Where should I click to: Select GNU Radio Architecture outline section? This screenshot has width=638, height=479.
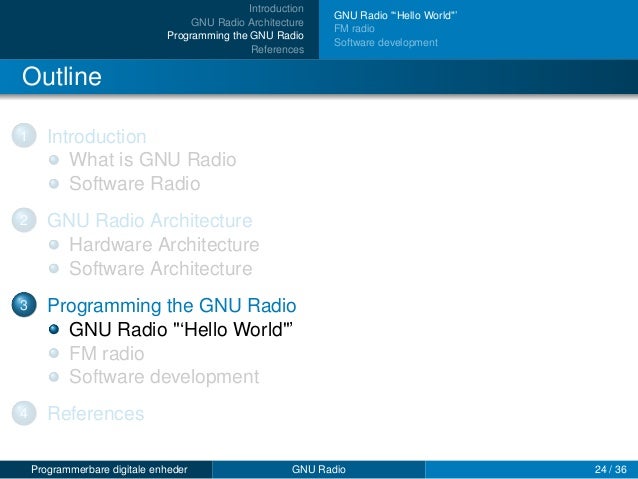[x=150, y=221]
